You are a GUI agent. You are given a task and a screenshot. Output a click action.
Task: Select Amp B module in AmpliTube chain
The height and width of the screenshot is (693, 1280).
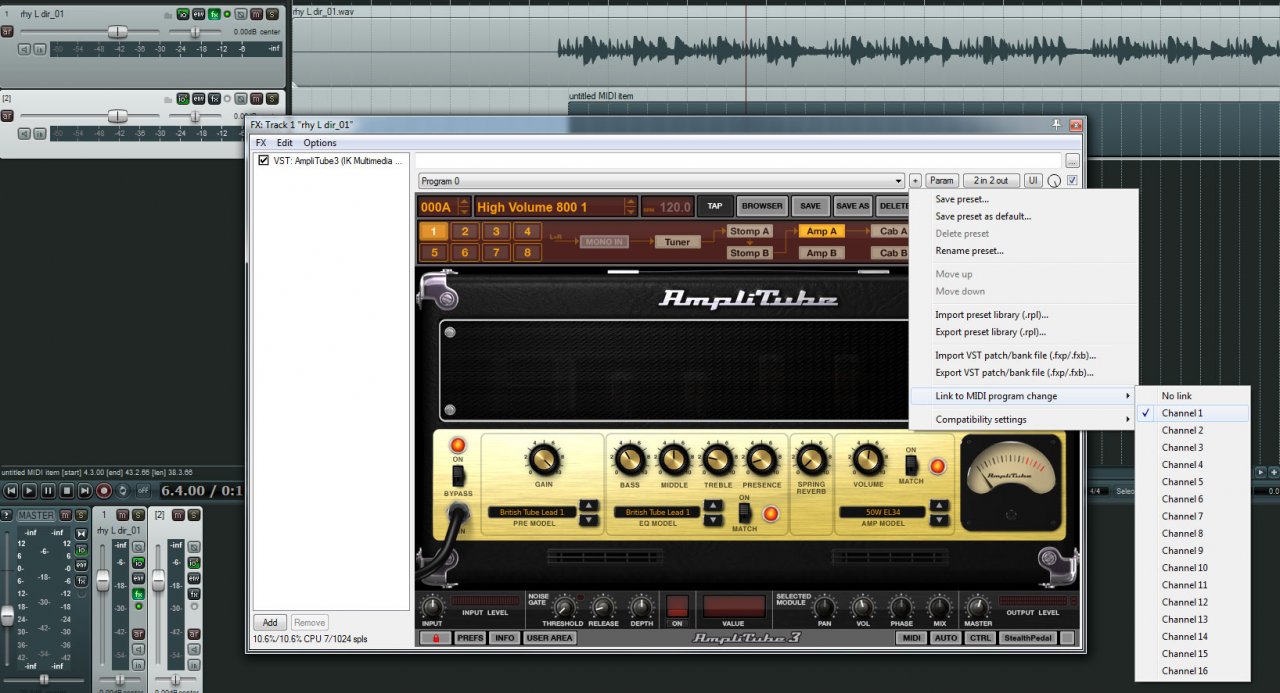point(821,253)
